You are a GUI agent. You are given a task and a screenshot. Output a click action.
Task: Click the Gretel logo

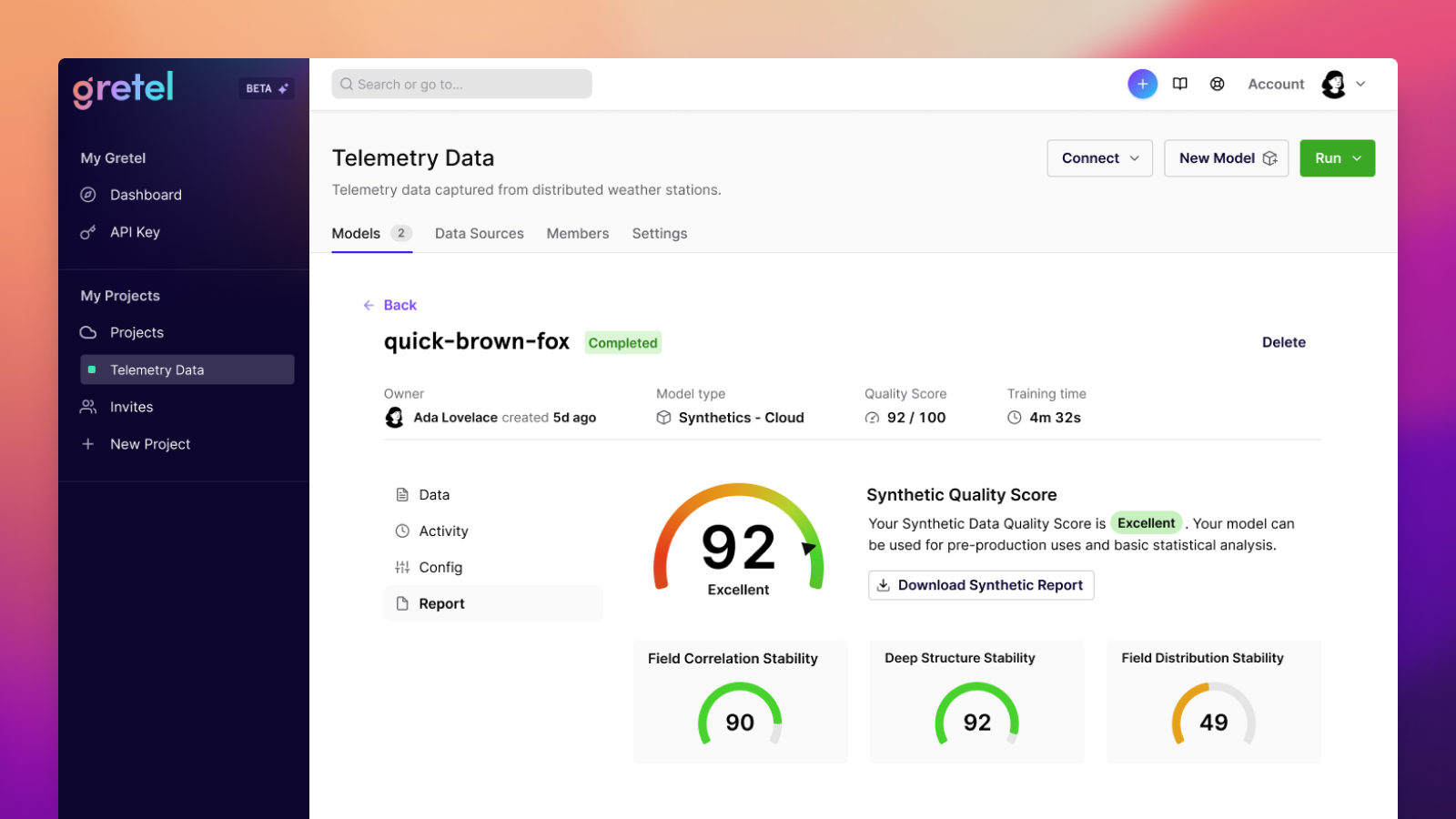tap(123, 88)
